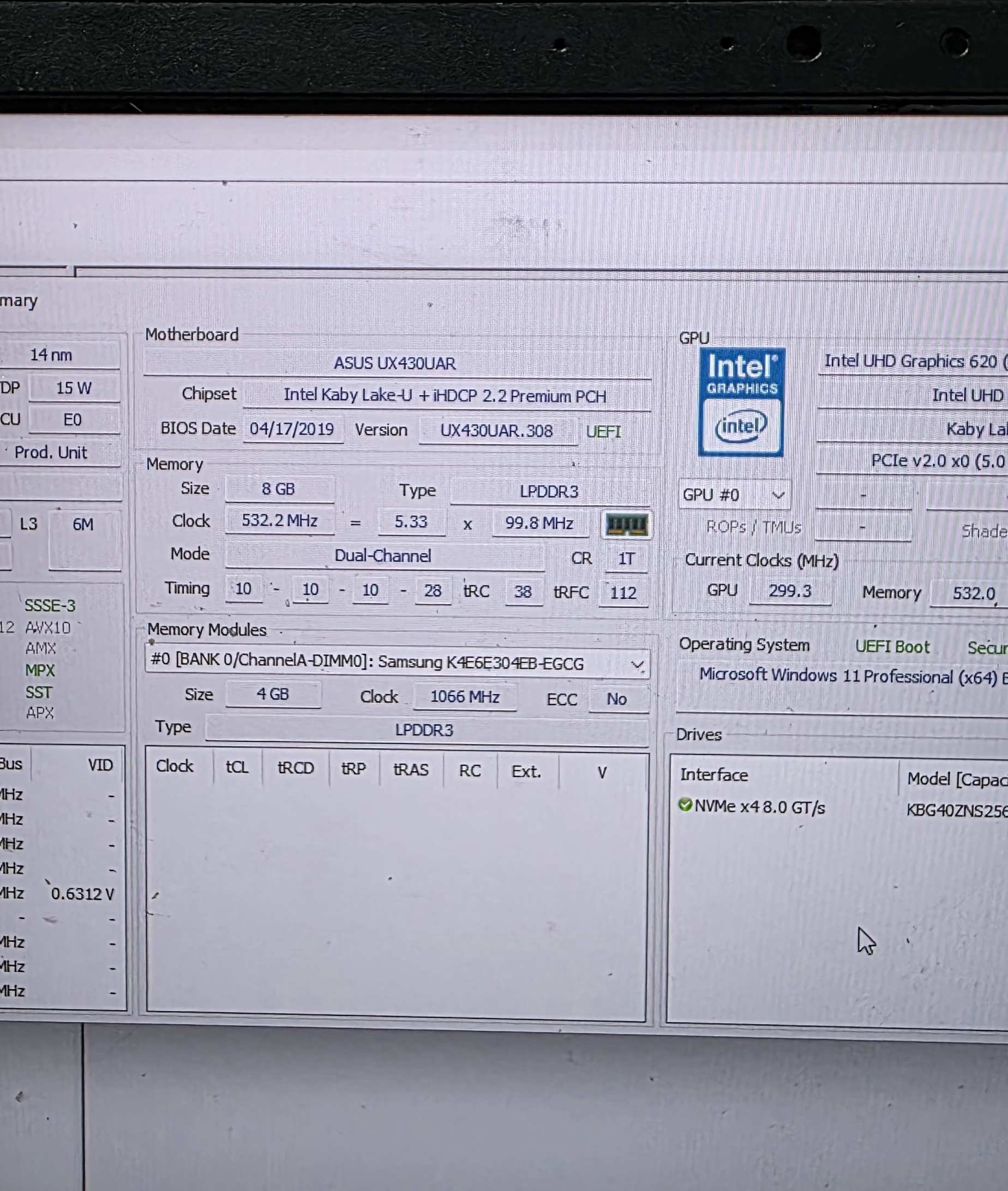Click the drive model KBG40ZNS256
This screenshot has width=1008, height=1191.
[x=957, y=810]
